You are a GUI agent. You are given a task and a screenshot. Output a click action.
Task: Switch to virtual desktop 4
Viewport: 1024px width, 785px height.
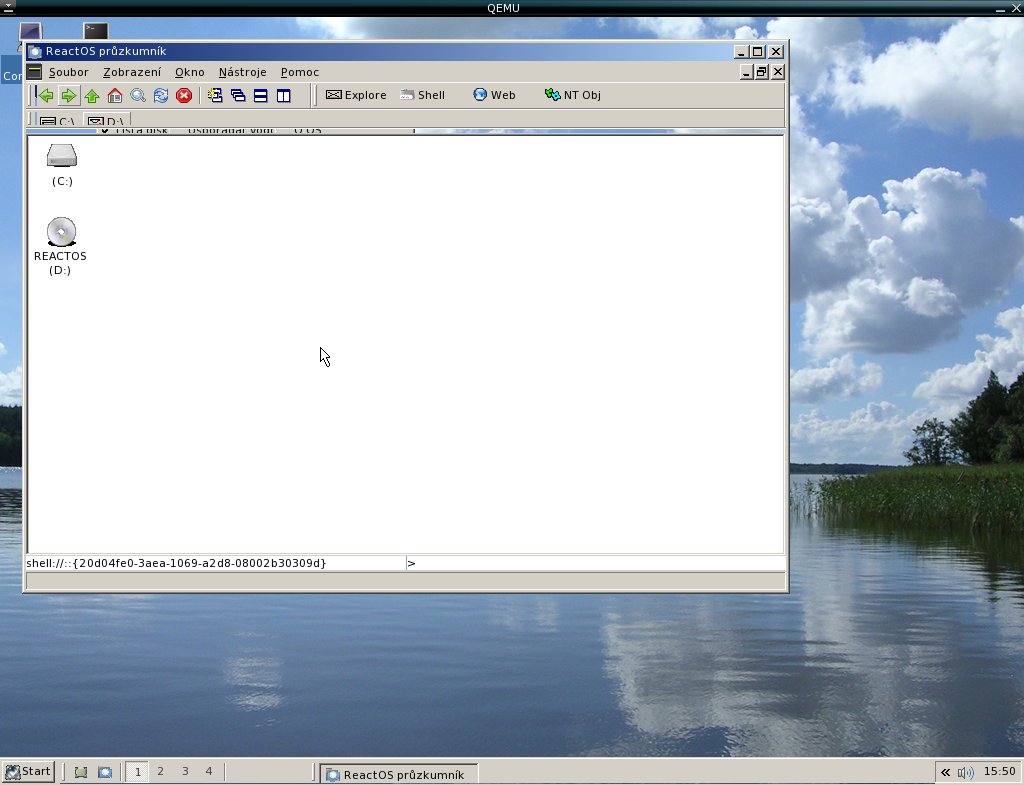(209, 771)
